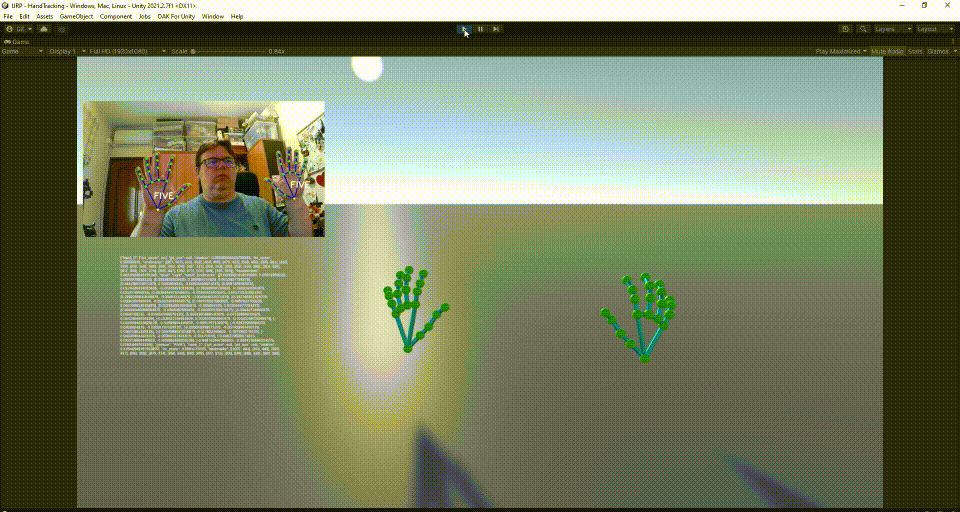Open the Jobs menu
960x512 pixels.
pyautogui.click(x=144, y=17)
